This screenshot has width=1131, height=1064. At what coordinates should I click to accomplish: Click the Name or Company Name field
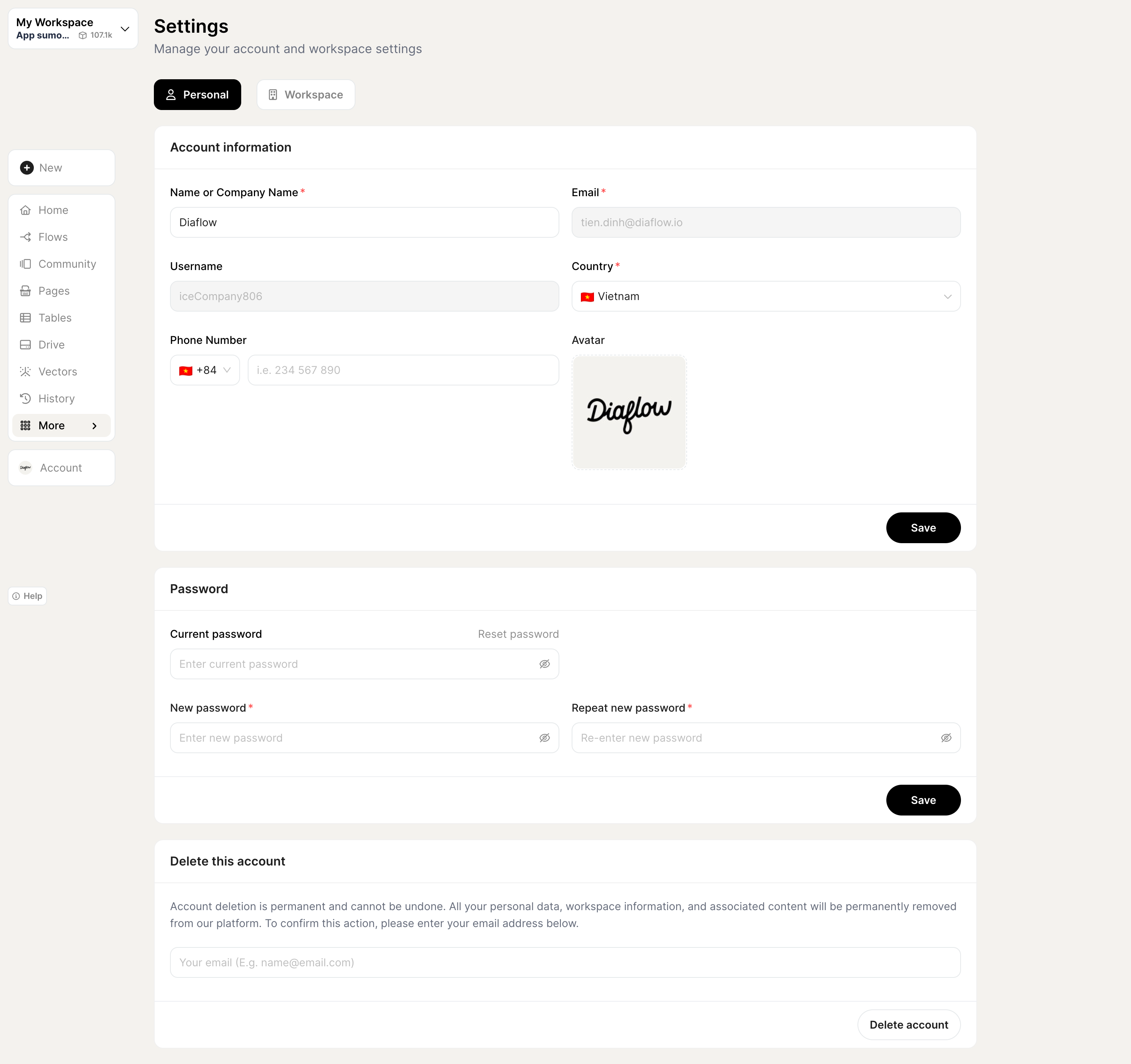click(x=364, y=222)
